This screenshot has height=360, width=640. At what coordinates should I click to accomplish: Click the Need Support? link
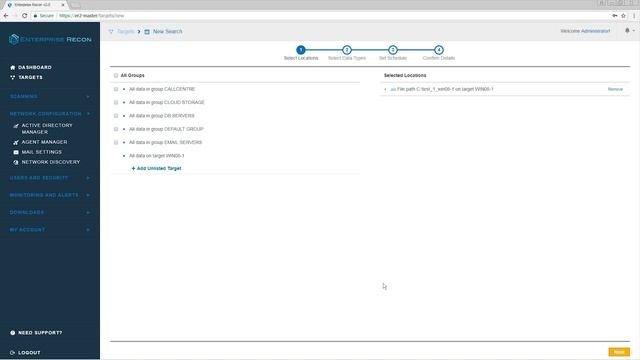click(x=40, y=333)
